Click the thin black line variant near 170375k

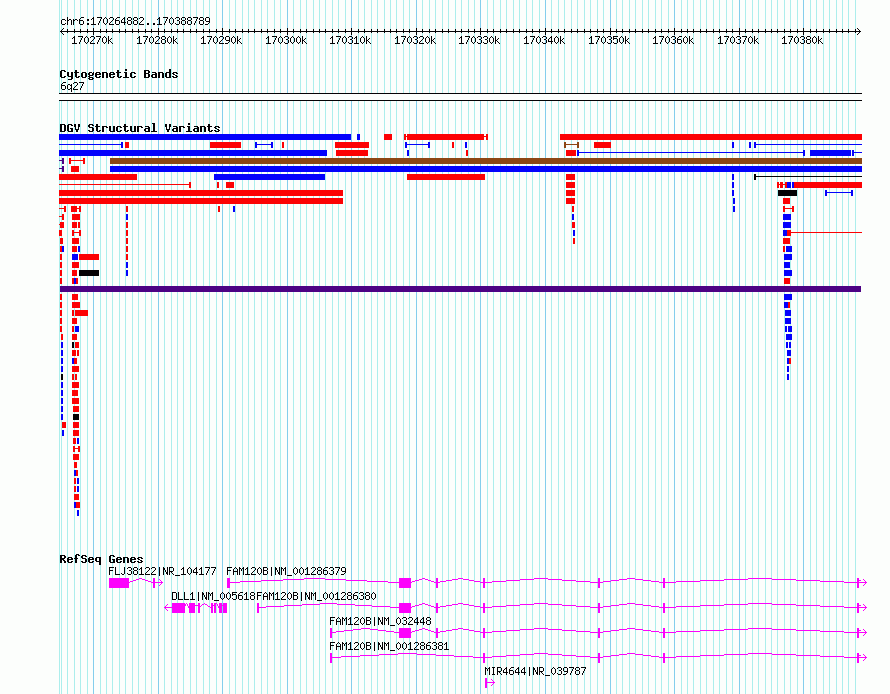coord(808,177)
